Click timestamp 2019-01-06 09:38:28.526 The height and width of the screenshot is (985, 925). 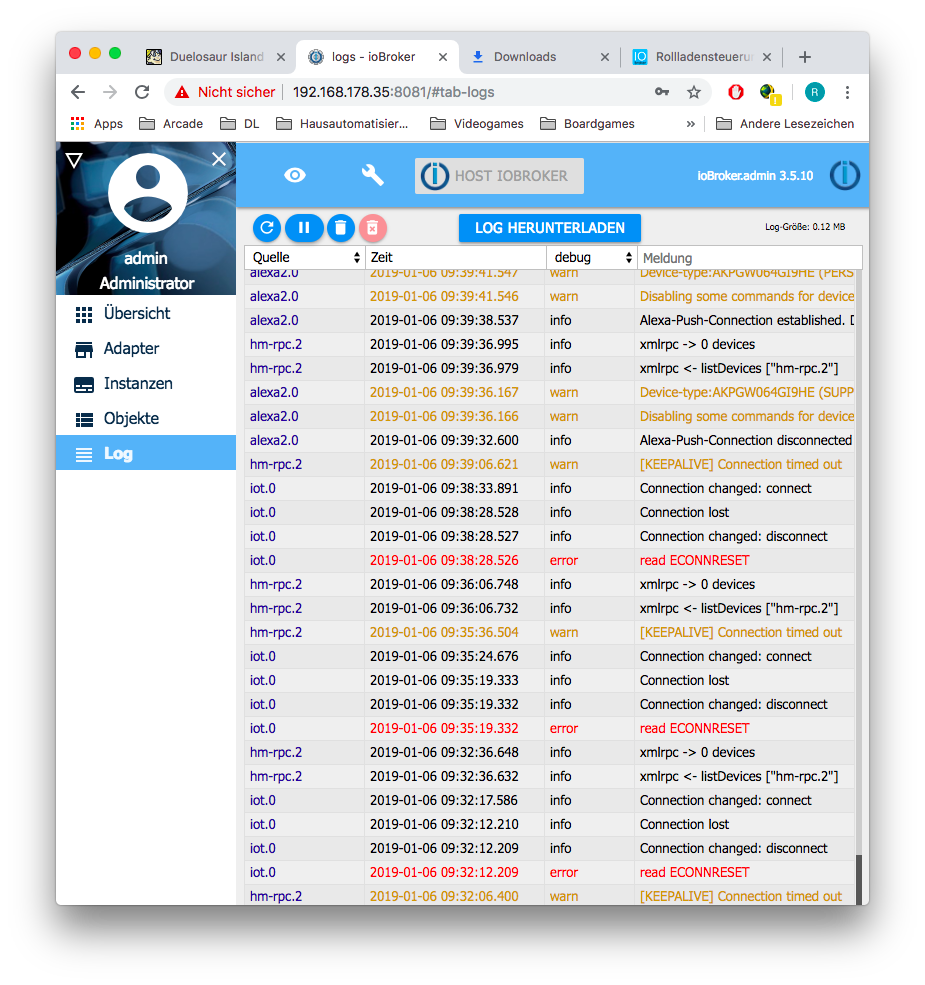pyautogui.click(x=444, y=560)
